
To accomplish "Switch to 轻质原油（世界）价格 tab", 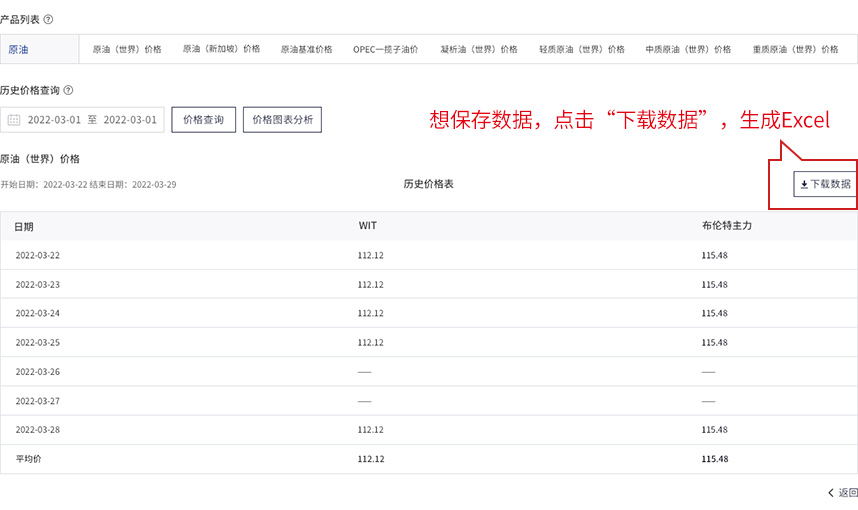I will [581, 49].
